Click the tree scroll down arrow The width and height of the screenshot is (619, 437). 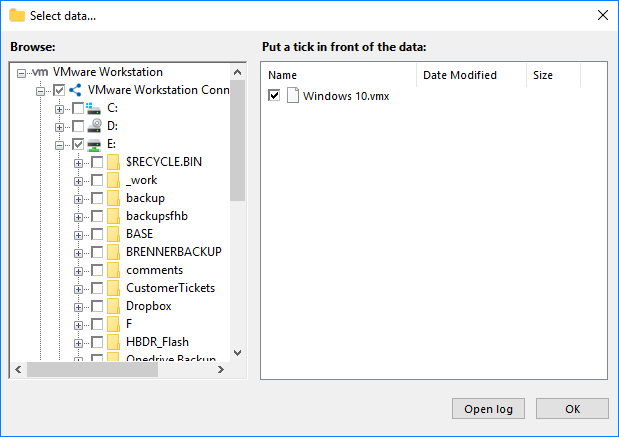tap(237, 353)
